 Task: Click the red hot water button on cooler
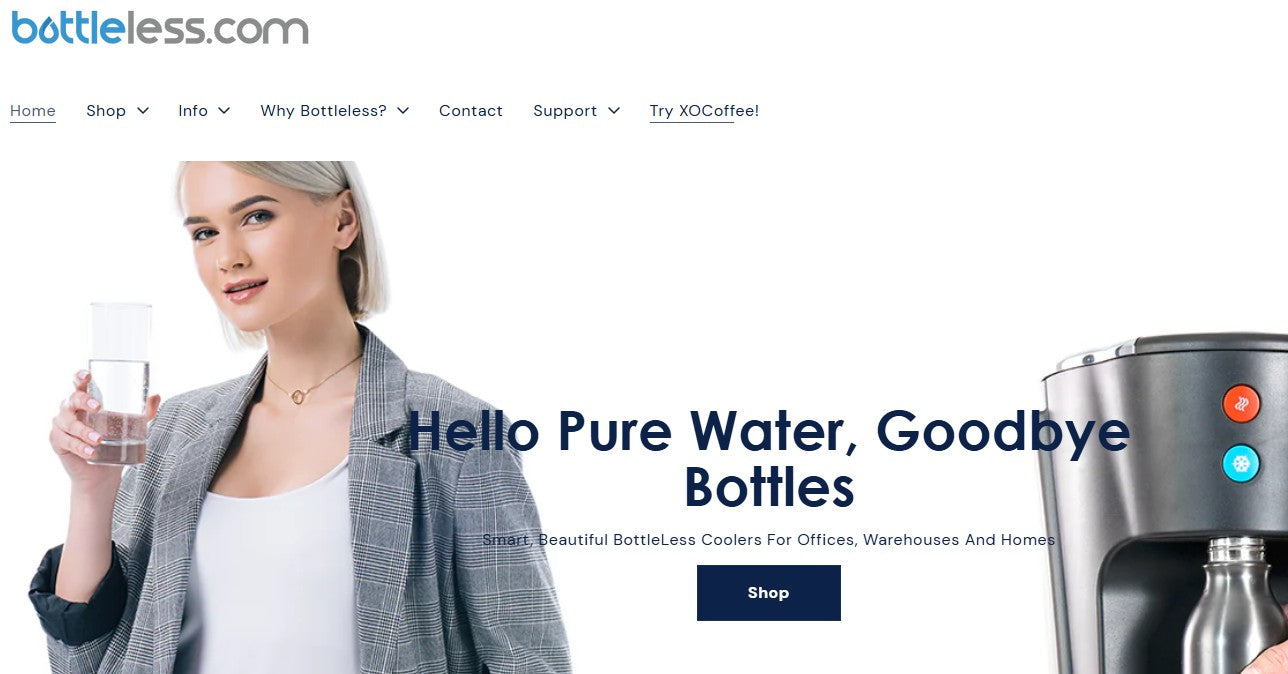(x=1241, y=404)
